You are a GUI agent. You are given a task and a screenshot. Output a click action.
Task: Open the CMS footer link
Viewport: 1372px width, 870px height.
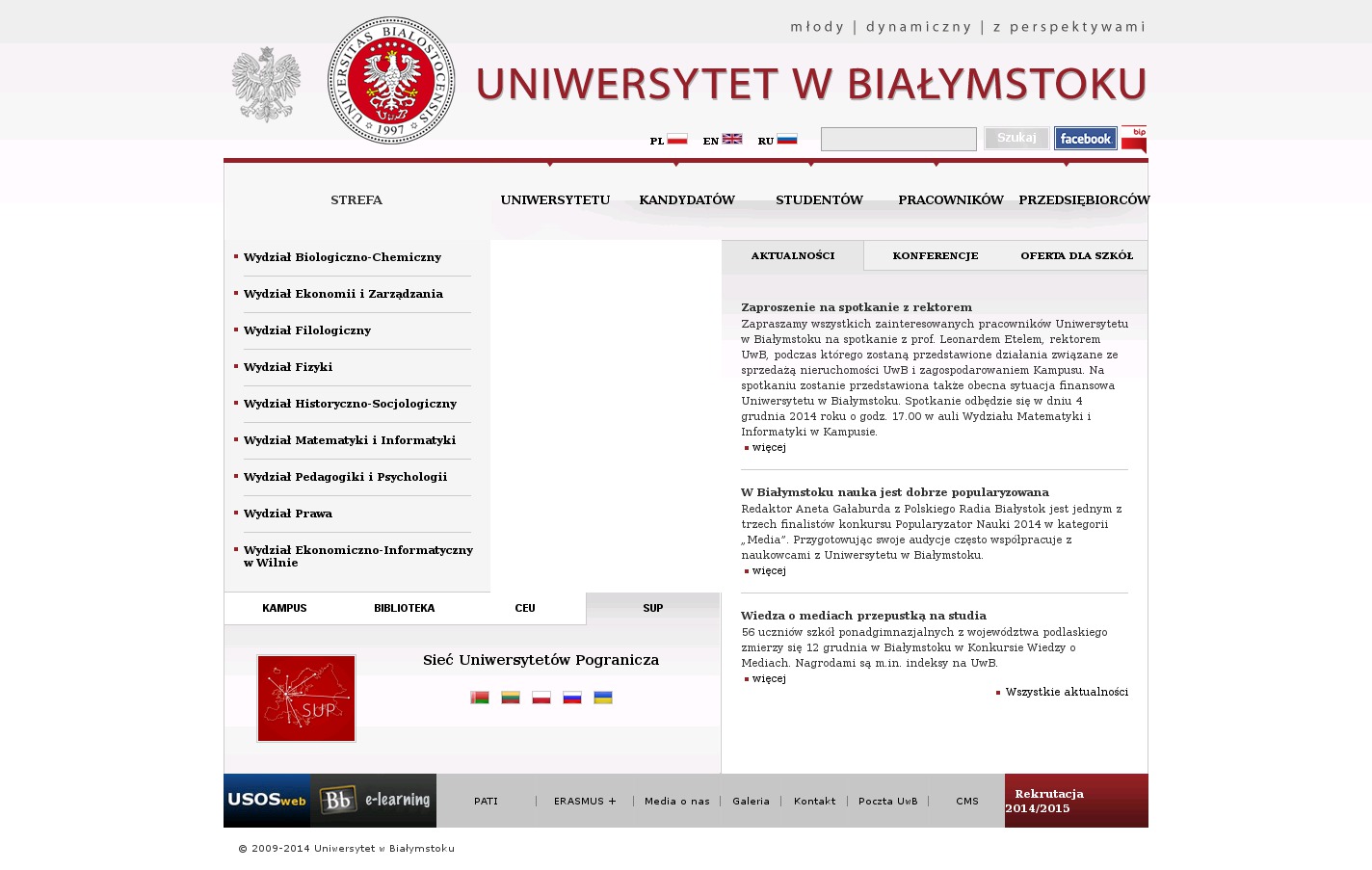click(967, 801)
